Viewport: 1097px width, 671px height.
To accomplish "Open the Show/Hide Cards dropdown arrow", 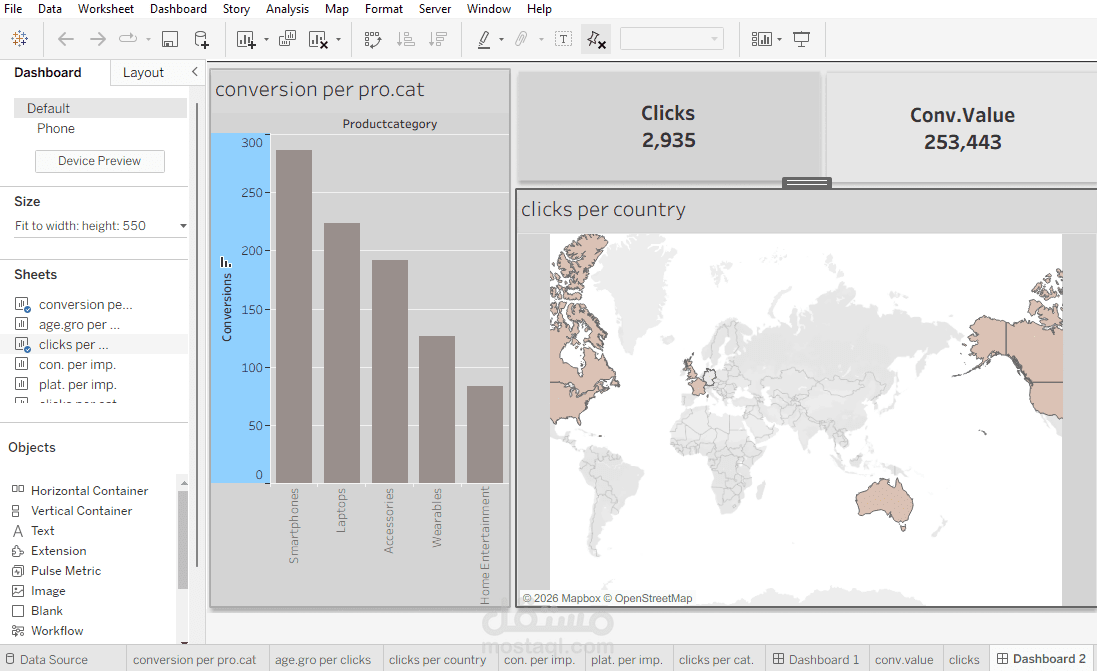I will [x=779, y=39].
